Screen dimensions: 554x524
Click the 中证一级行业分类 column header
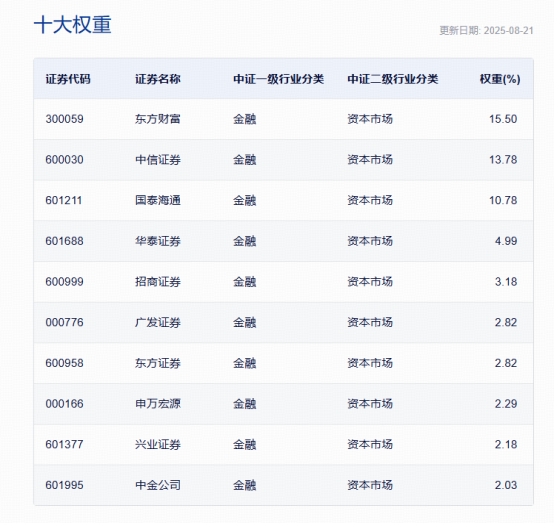click(278, 79)
